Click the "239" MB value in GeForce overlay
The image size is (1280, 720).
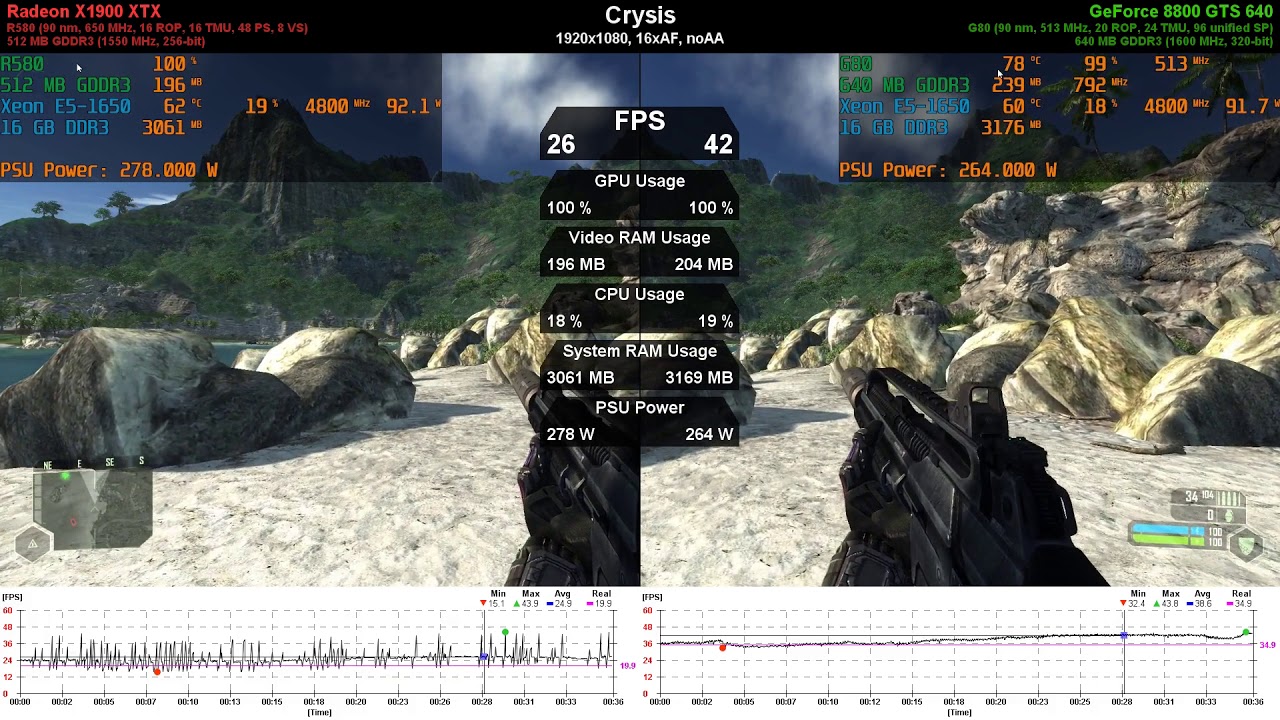tap(1008, 85)
